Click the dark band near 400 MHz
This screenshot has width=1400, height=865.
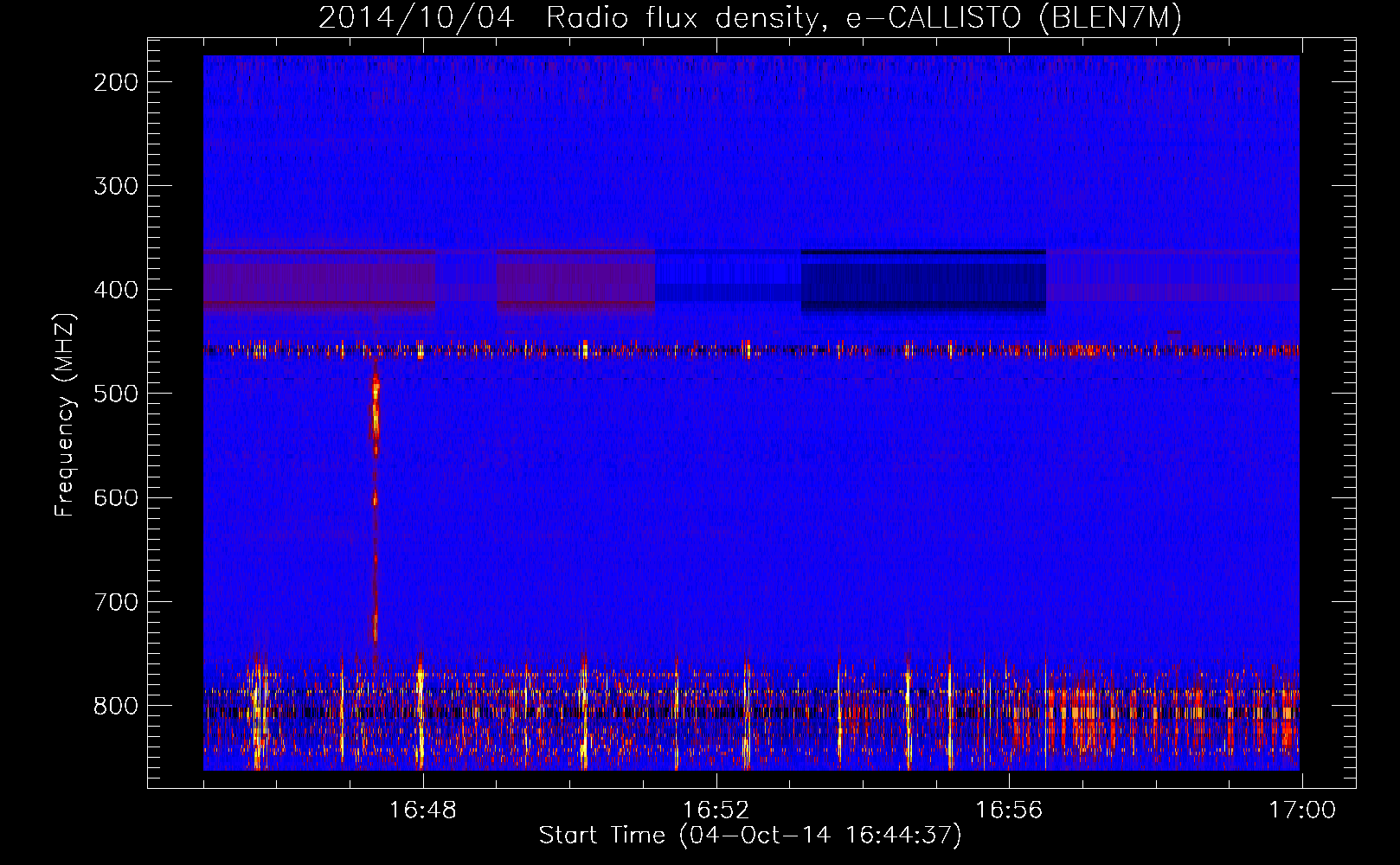click(x=923, y=280)
